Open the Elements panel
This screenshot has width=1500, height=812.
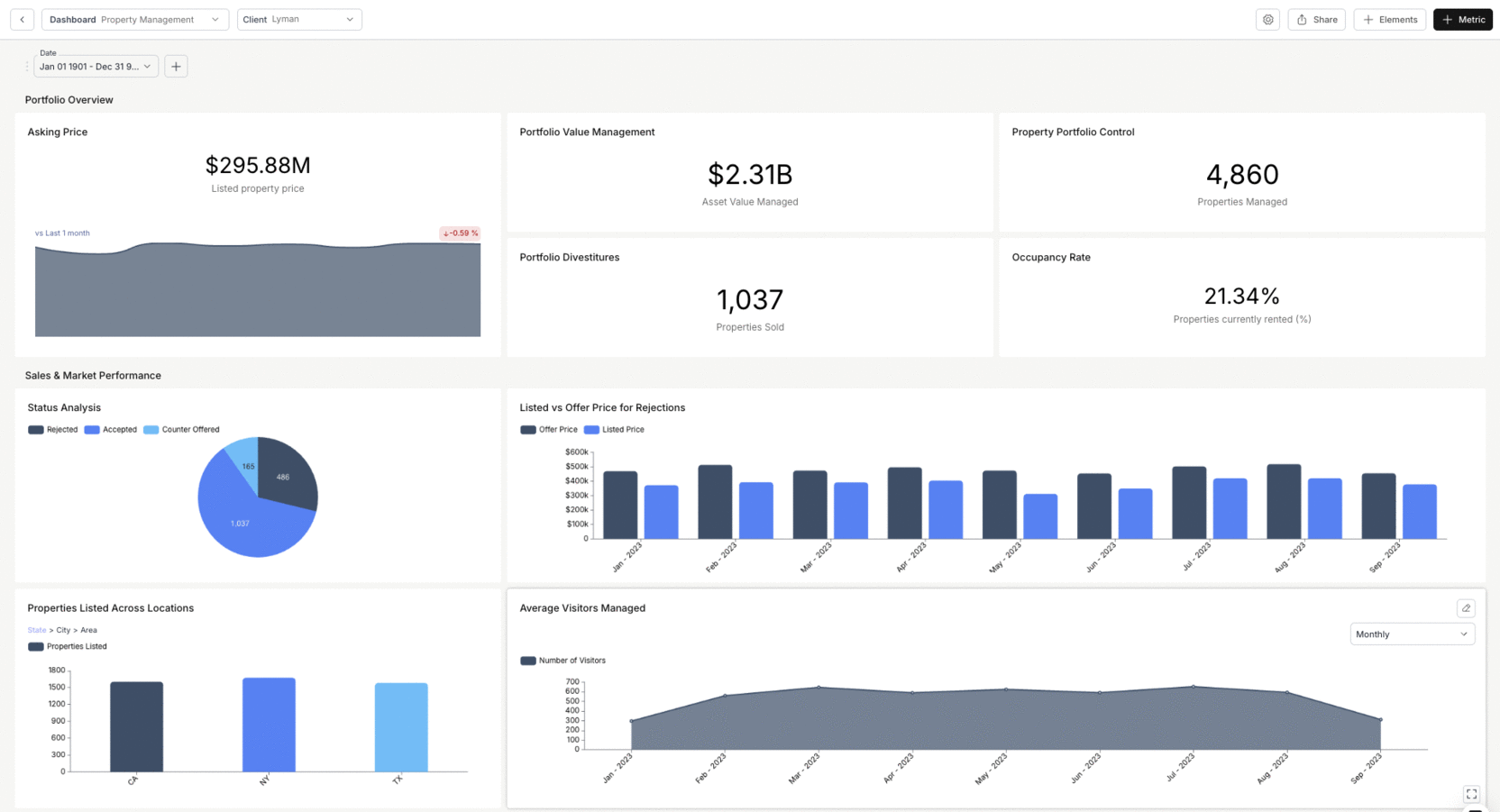pyautogui.click(x=1389, y=19)
